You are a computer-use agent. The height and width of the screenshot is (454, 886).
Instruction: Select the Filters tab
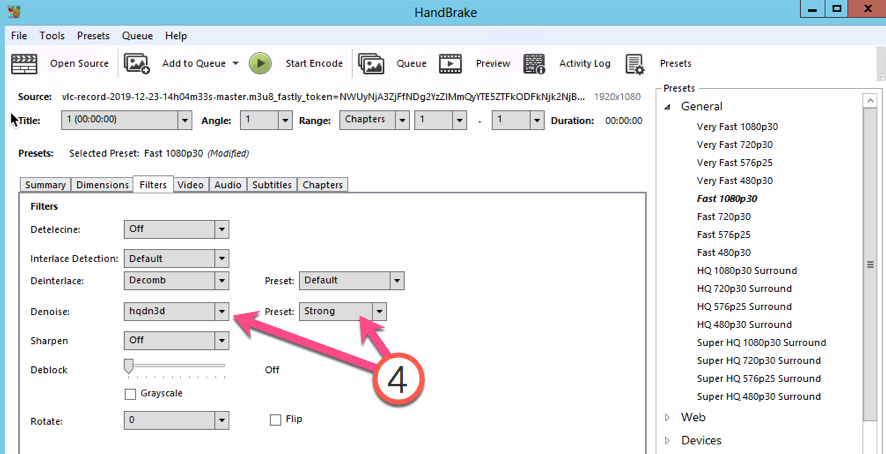153,184
